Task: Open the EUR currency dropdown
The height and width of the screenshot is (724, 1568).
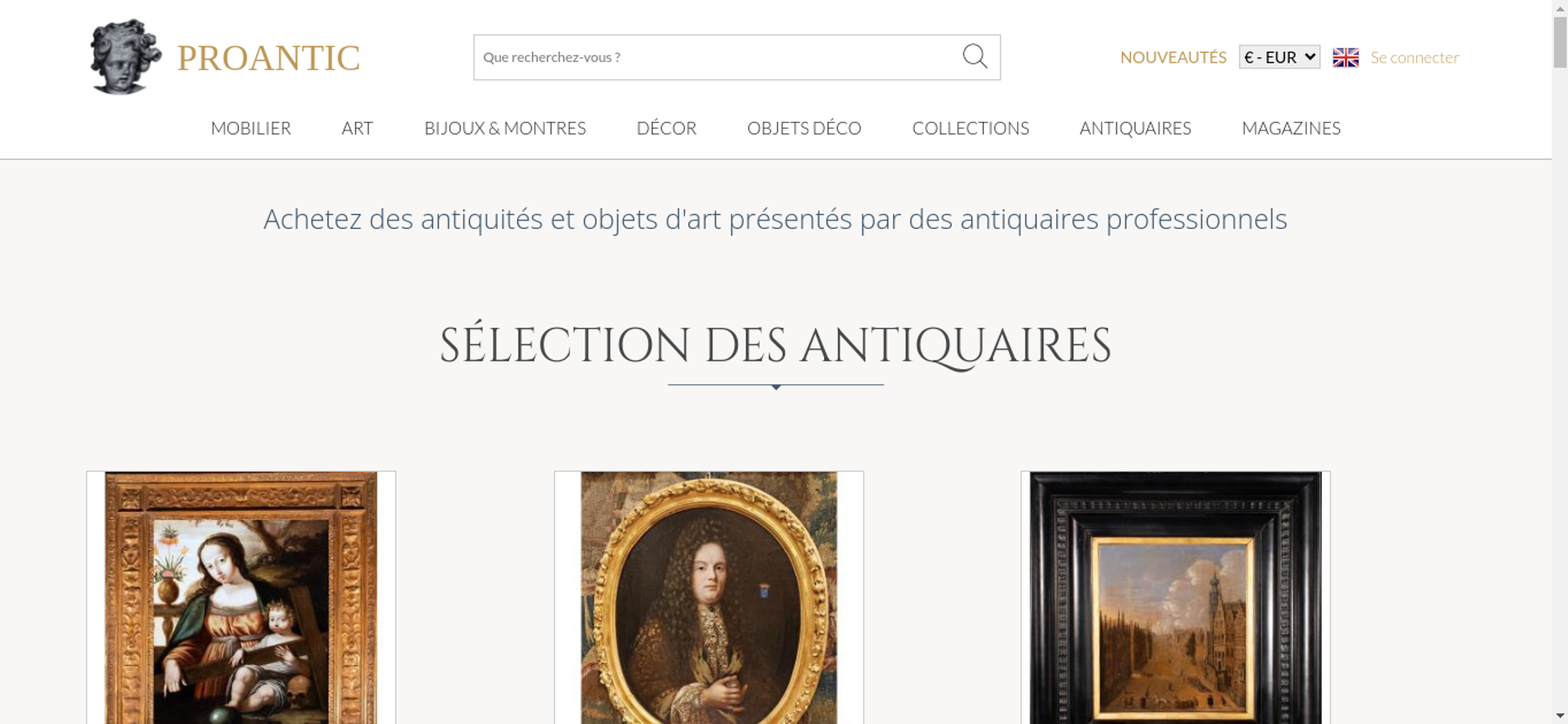Action: [x=1279, y=56]
